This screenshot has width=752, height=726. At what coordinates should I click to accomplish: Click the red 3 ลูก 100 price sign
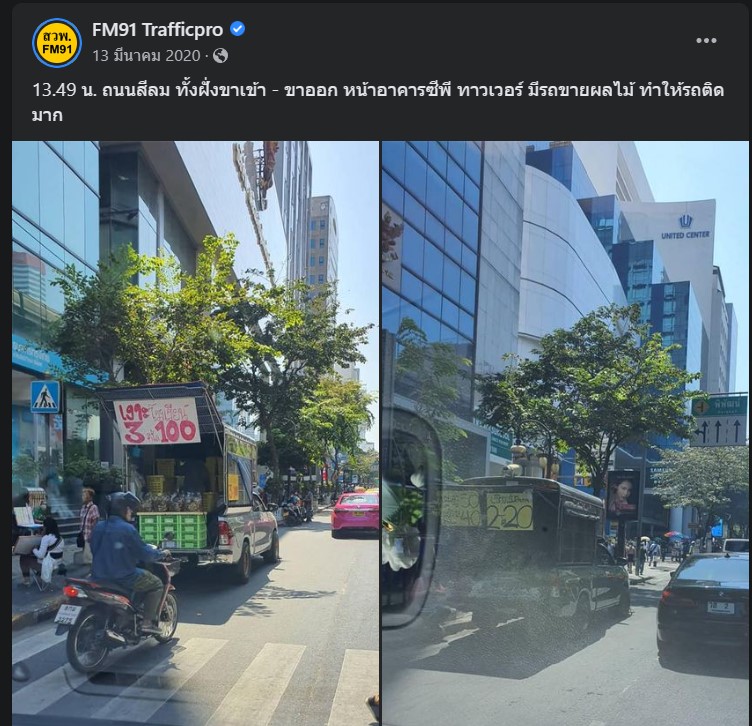157,422
